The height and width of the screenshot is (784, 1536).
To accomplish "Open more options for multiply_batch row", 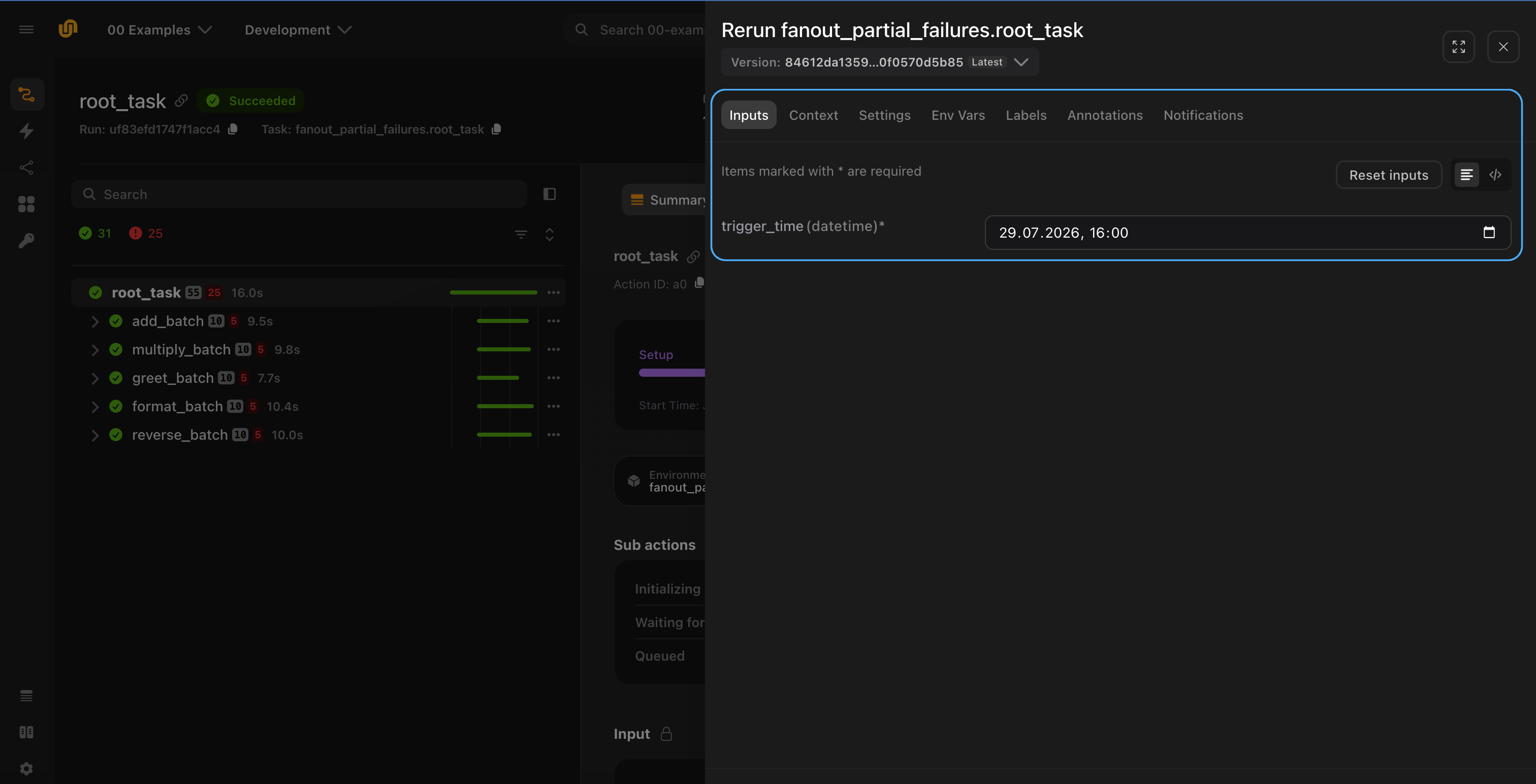I will [553, 349].
